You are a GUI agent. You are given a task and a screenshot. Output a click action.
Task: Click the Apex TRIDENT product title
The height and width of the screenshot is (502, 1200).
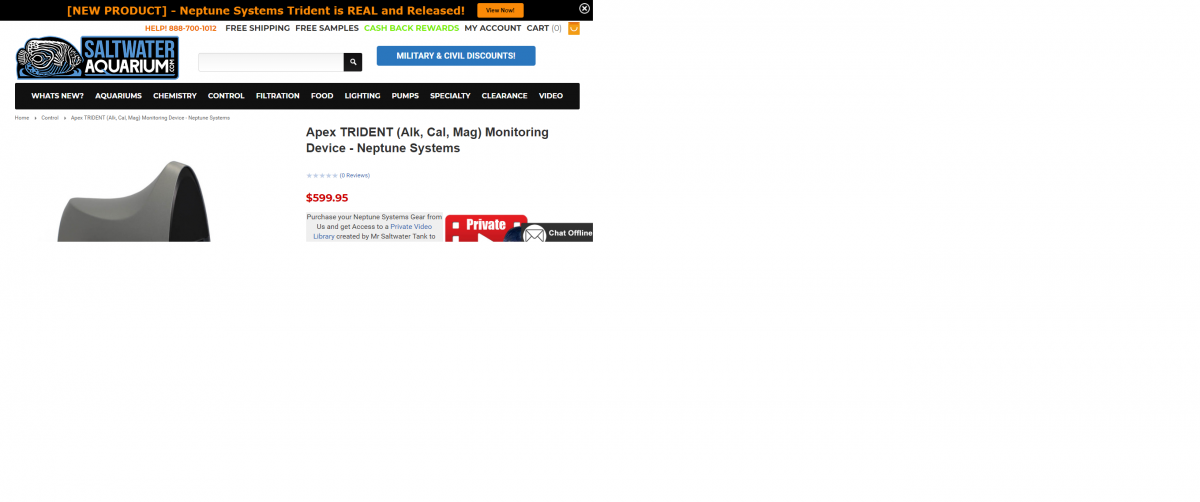(x=427, y=140)
